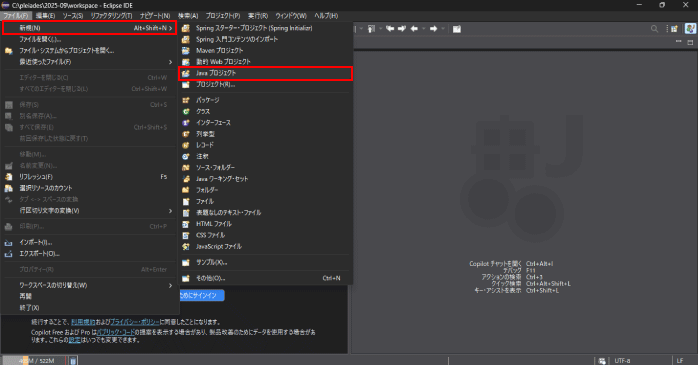
Task: Open その他(O)... wizard list
Action: (265, 278)
